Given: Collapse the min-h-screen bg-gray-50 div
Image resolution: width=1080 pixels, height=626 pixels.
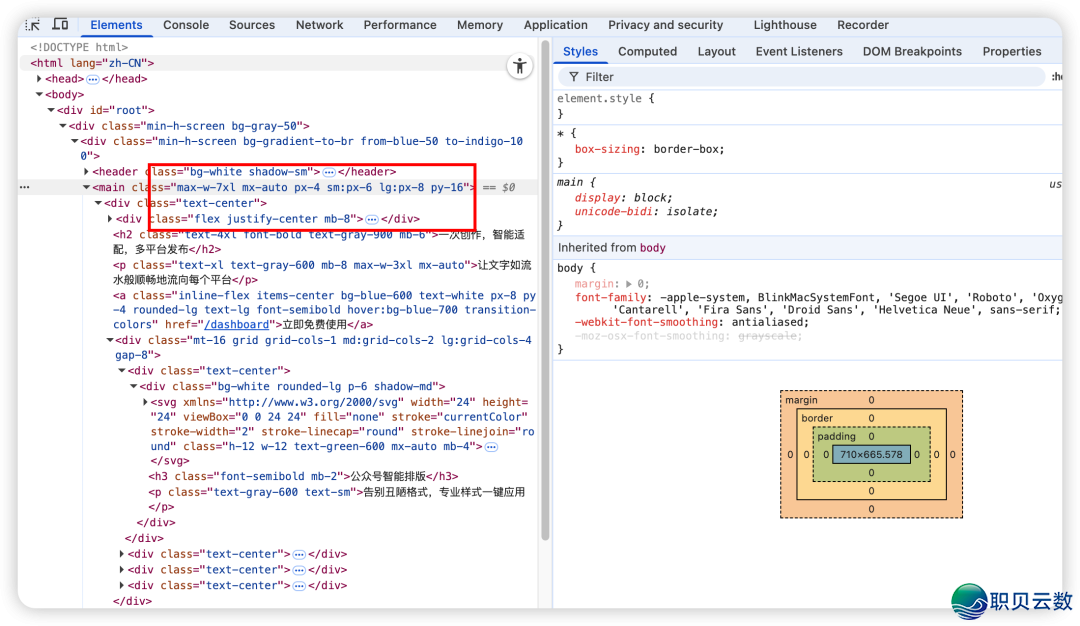Looking at the screenshot, I should pos(63,126).
